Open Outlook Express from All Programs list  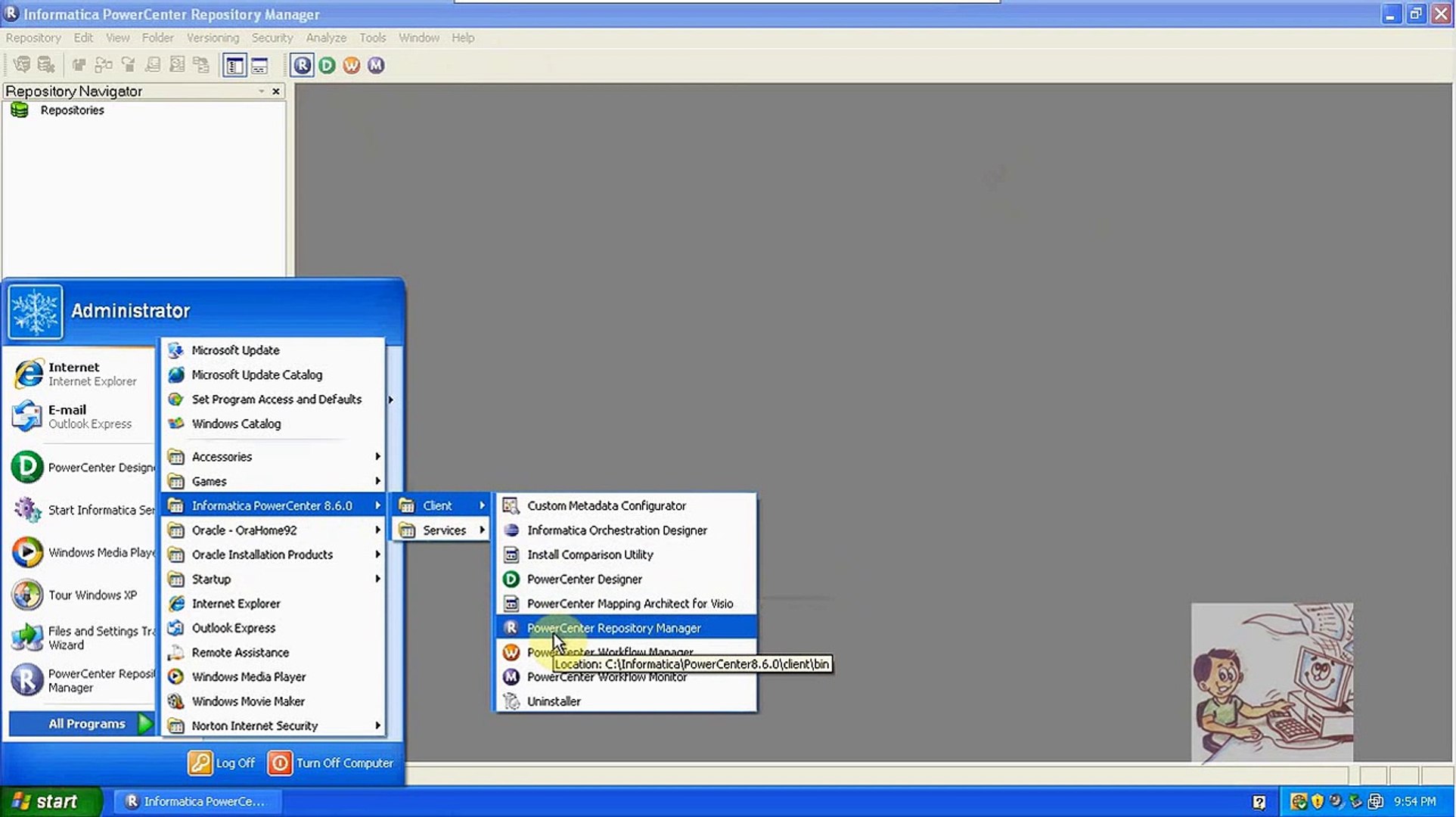[x=273, y=628]
